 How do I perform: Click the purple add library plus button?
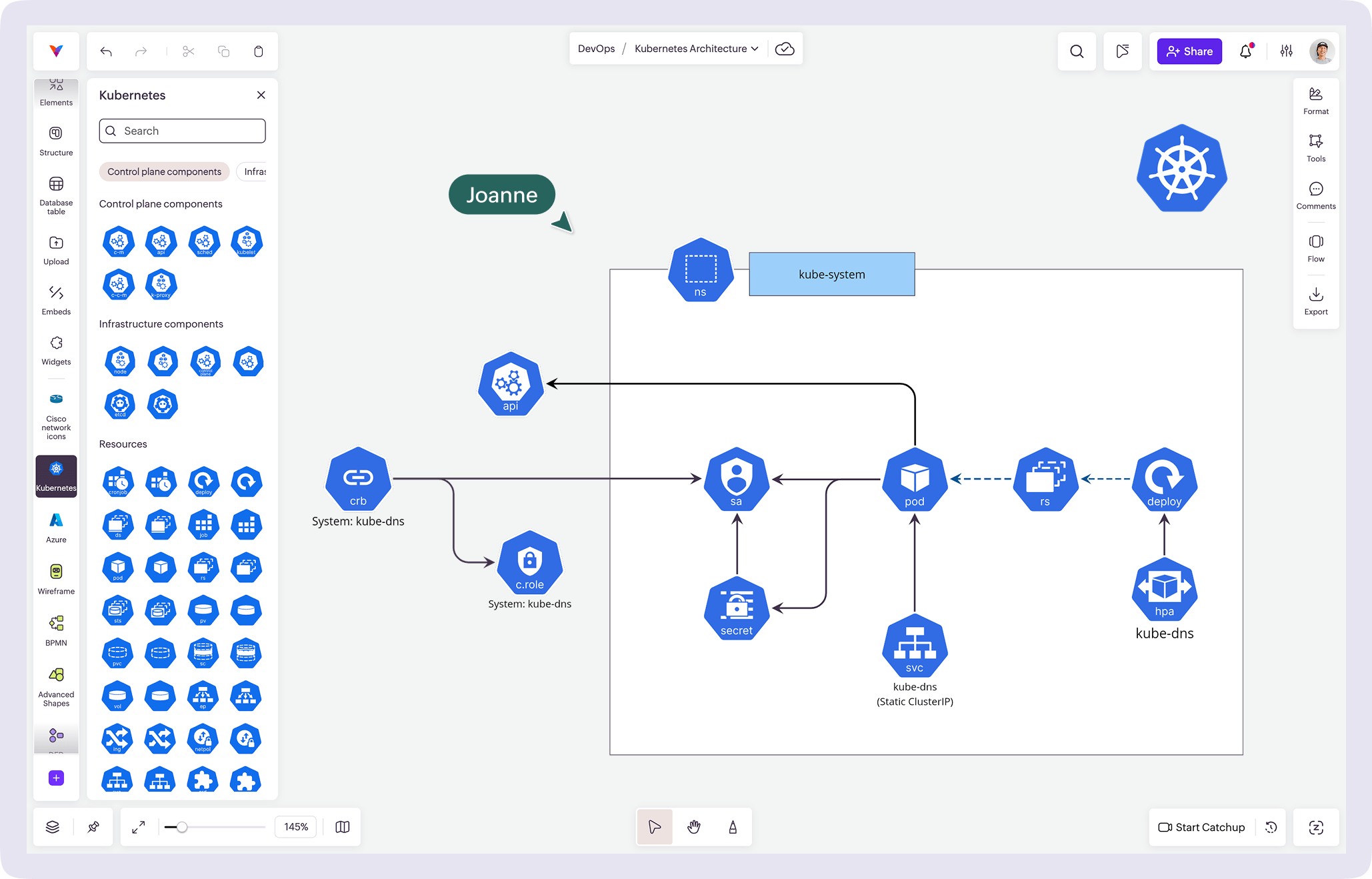(56, 778)
